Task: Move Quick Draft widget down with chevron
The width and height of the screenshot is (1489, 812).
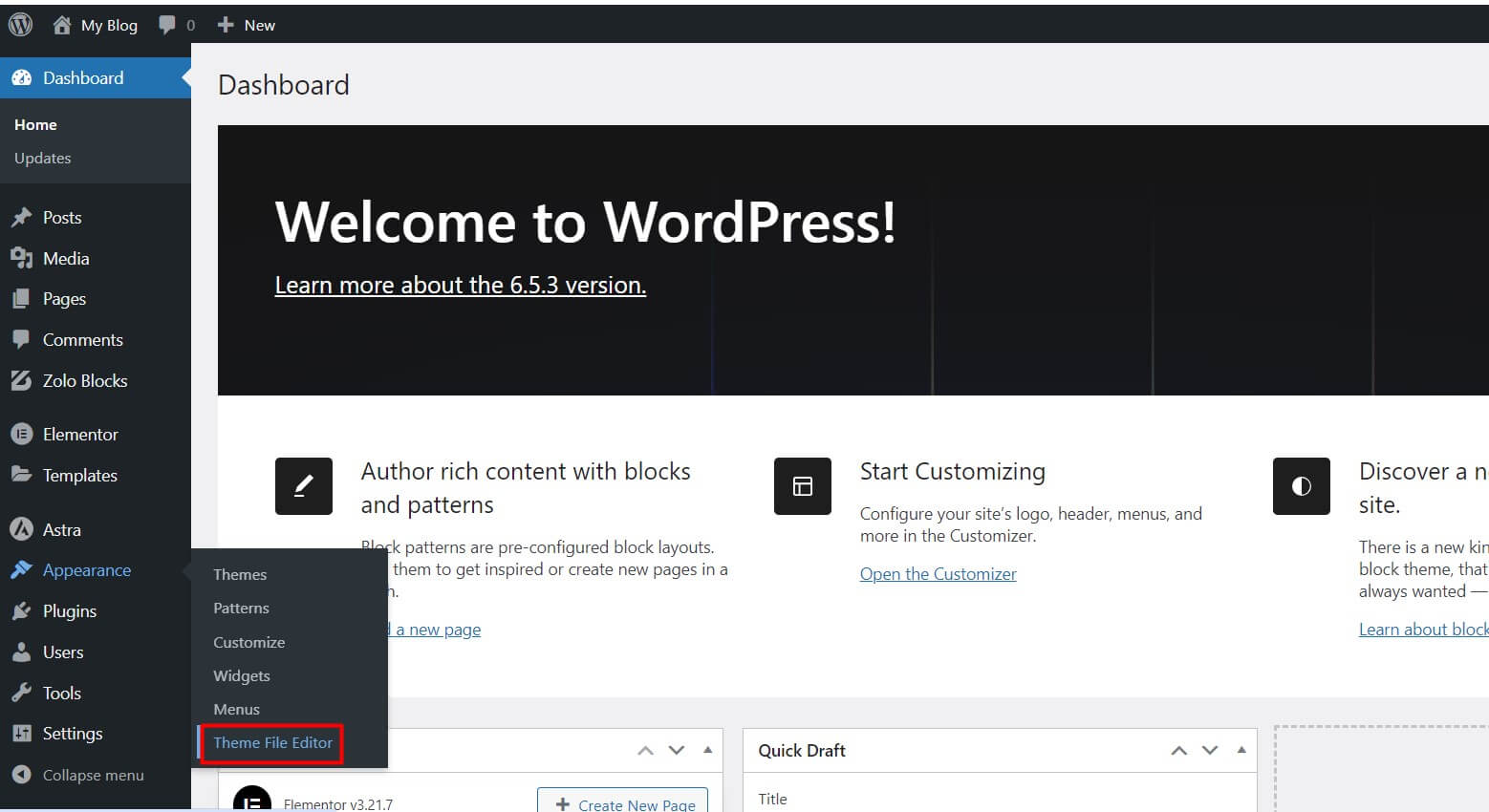Action: pyautogui.click(x=1210, y=751)
